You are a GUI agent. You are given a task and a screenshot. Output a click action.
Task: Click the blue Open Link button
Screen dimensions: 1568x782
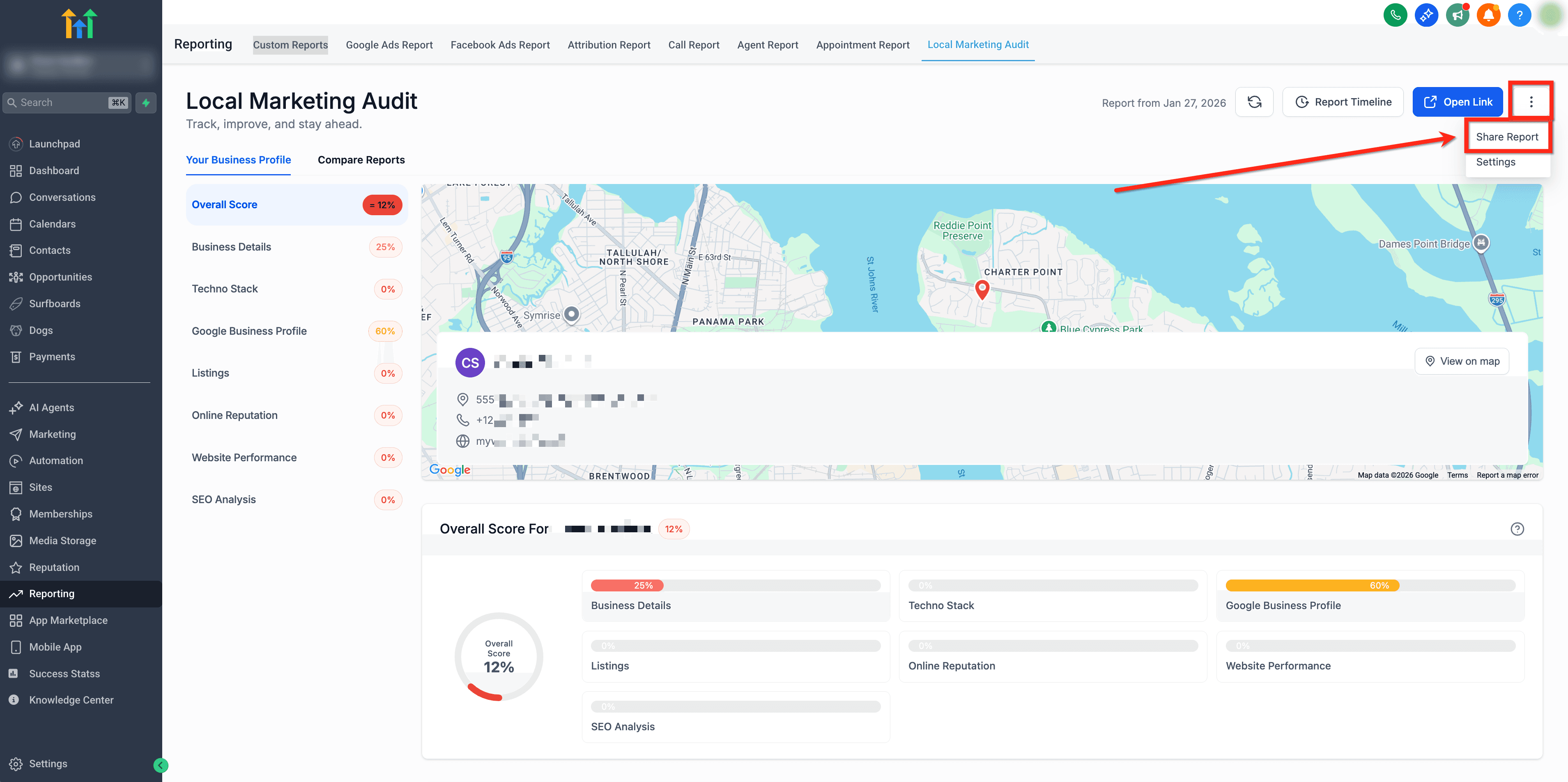coord(1457,101)
